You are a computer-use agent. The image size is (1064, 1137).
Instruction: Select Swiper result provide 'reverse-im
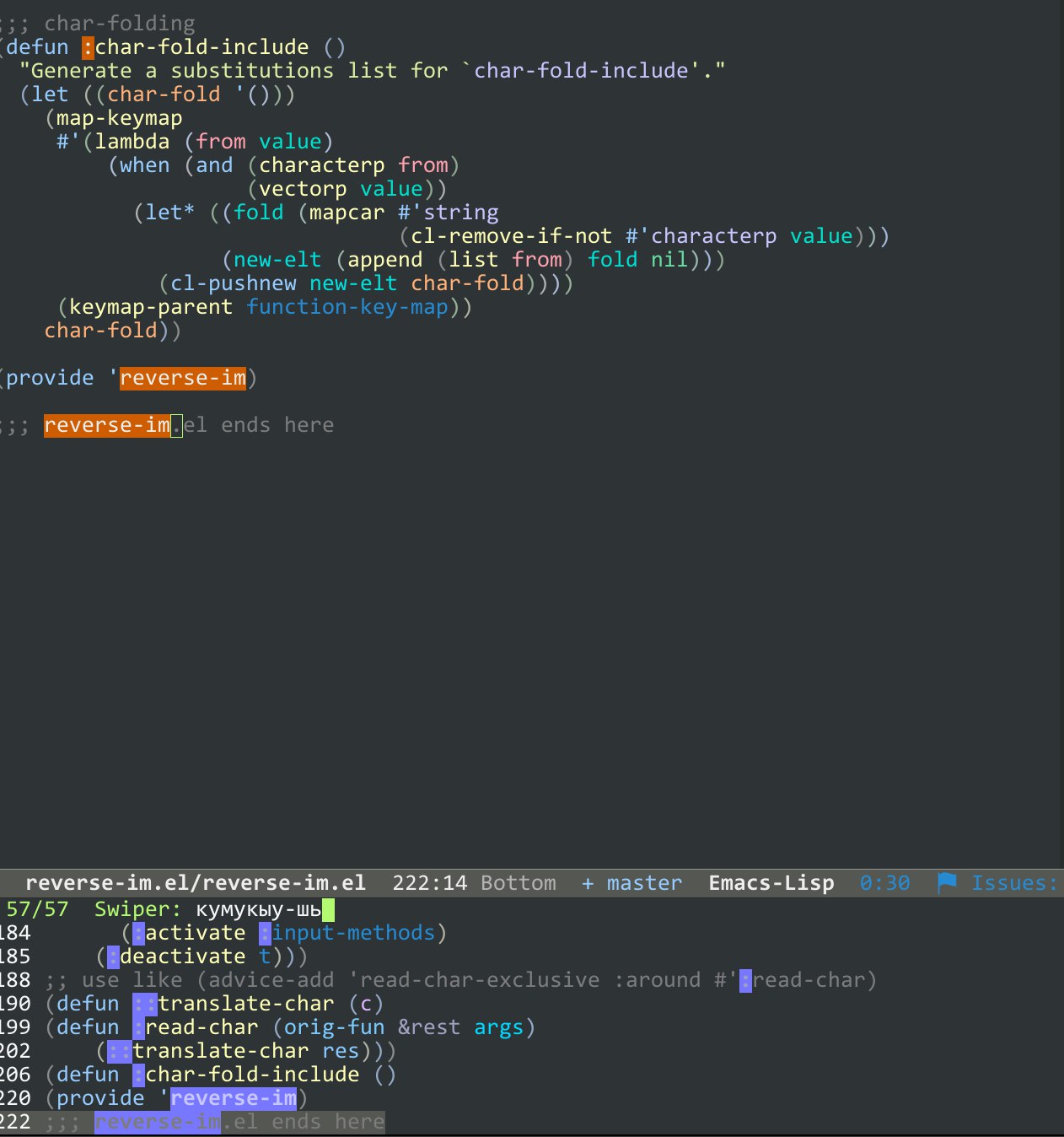tap(532, 1098)
